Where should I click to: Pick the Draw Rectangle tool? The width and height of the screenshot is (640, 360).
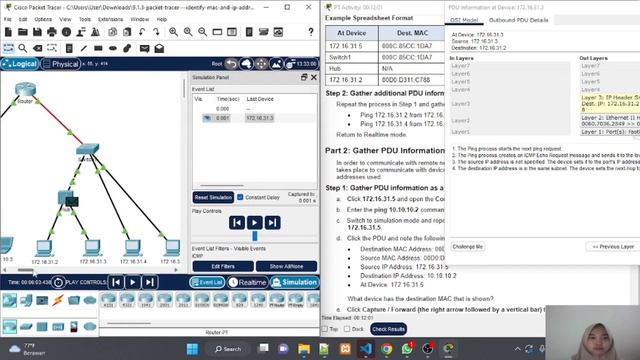(x=98, y=48)
